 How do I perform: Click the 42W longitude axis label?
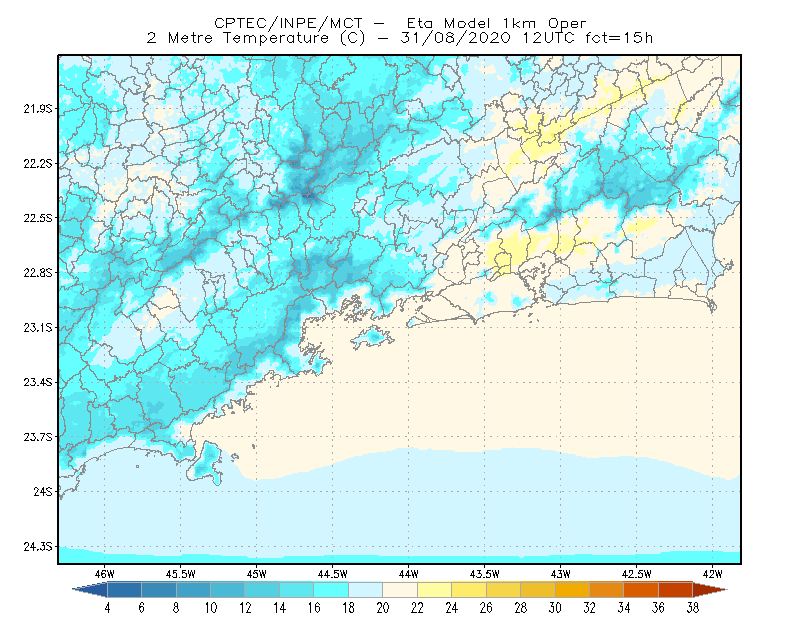pyautogui.click(x=712, y=574)
